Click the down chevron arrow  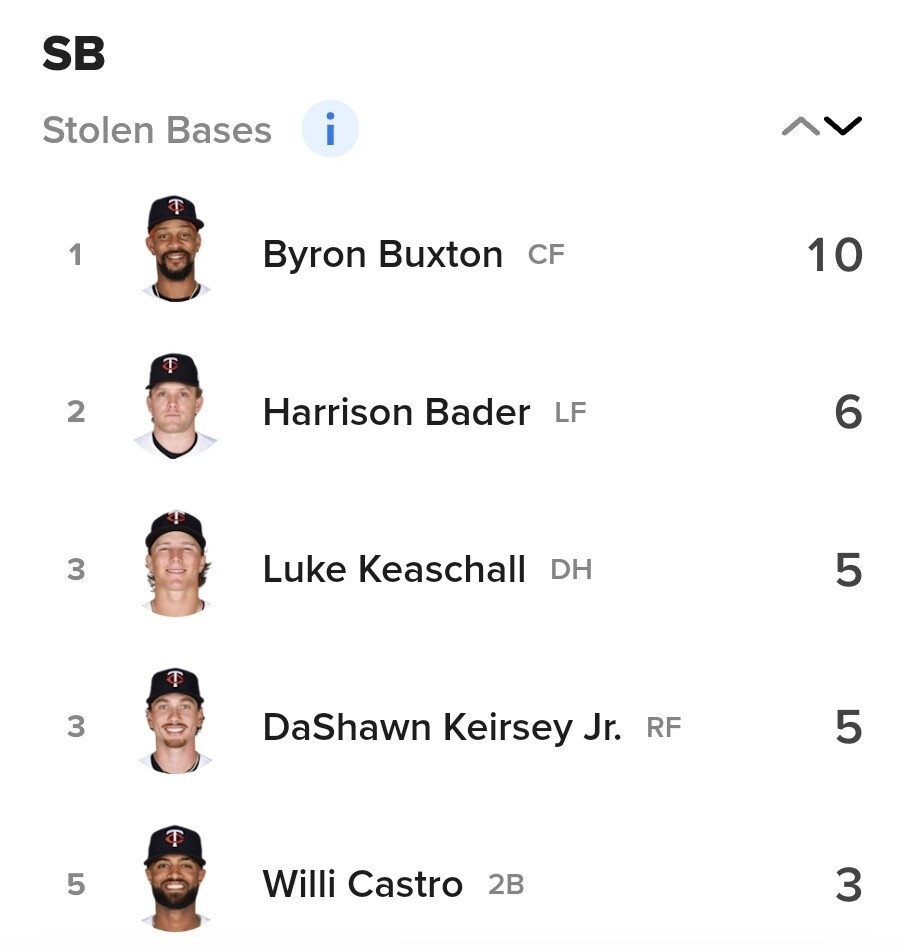[842, 126]
